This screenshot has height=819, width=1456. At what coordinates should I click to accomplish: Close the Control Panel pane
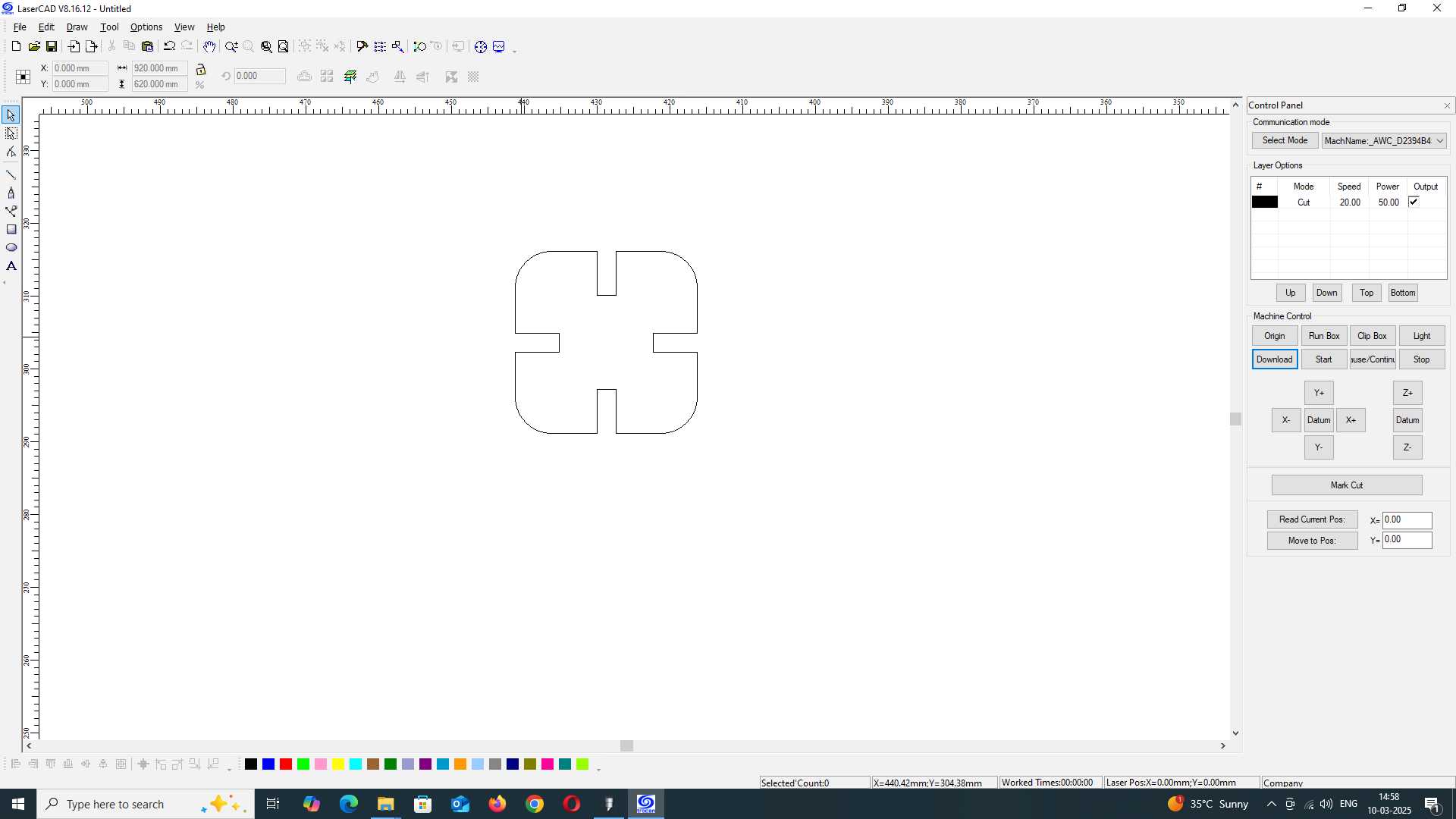(x=1446, y=105)
